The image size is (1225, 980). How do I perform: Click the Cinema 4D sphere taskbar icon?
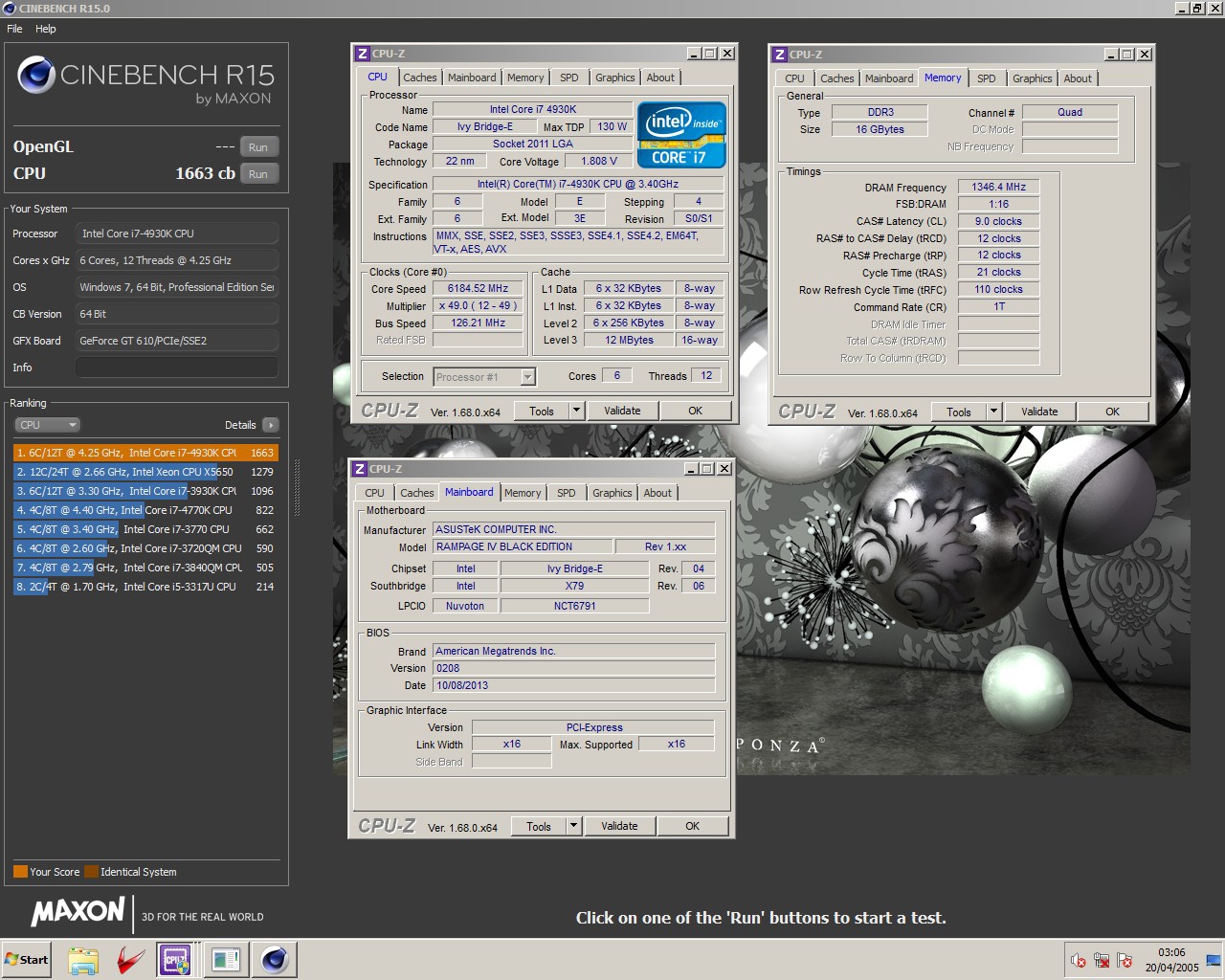pos(275,960)
